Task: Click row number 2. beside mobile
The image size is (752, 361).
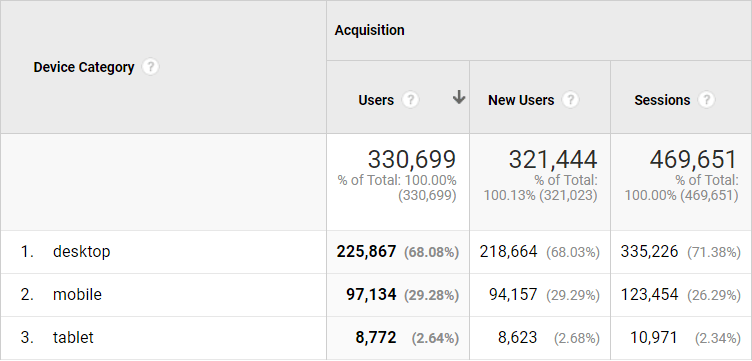Action: (x=27, y=294)
